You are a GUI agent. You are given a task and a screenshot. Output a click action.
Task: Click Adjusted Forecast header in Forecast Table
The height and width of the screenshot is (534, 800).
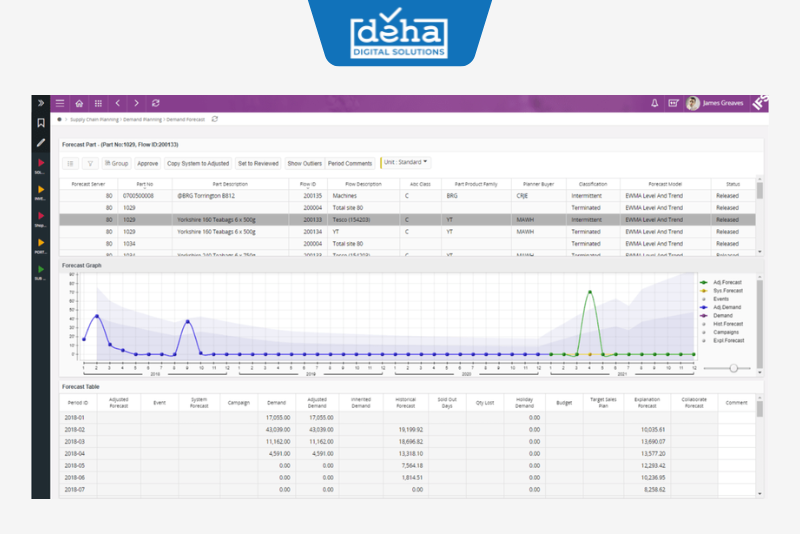tap(118, 403)
